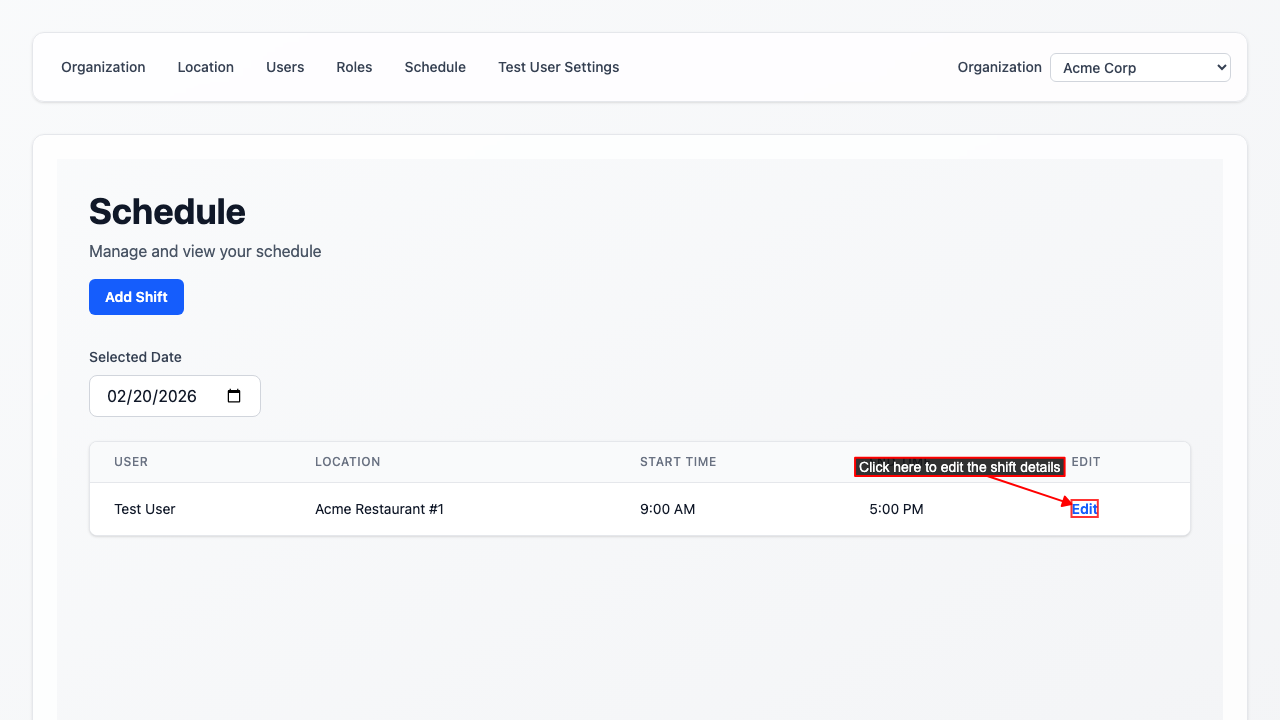Viewport: 1280px width, 720px height.
Task: Click the Edit link for Test User's shift
Action: click(1084, 509)
